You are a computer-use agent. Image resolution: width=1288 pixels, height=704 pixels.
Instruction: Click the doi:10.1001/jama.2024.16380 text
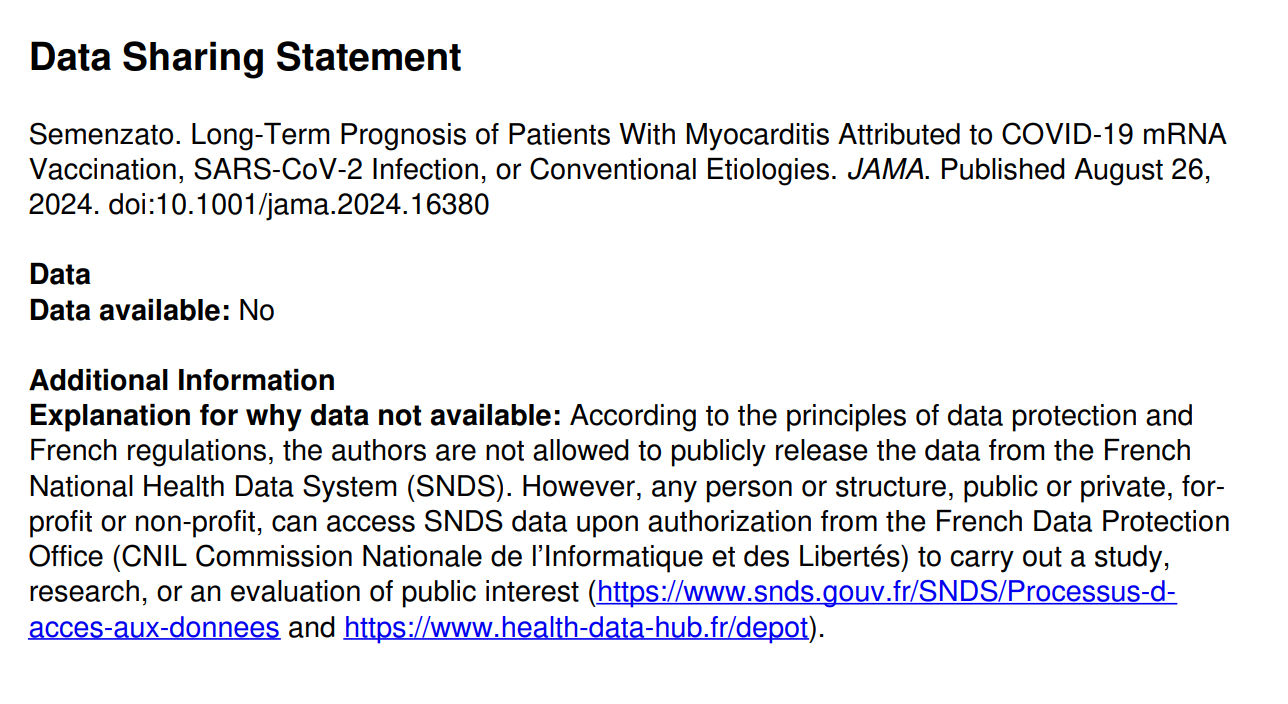tap(298, 206)
